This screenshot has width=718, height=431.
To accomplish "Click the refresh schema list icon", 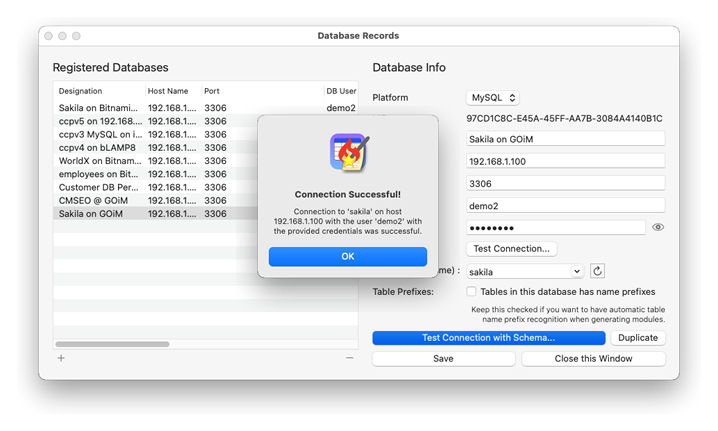I will click(x=597, y=271).
